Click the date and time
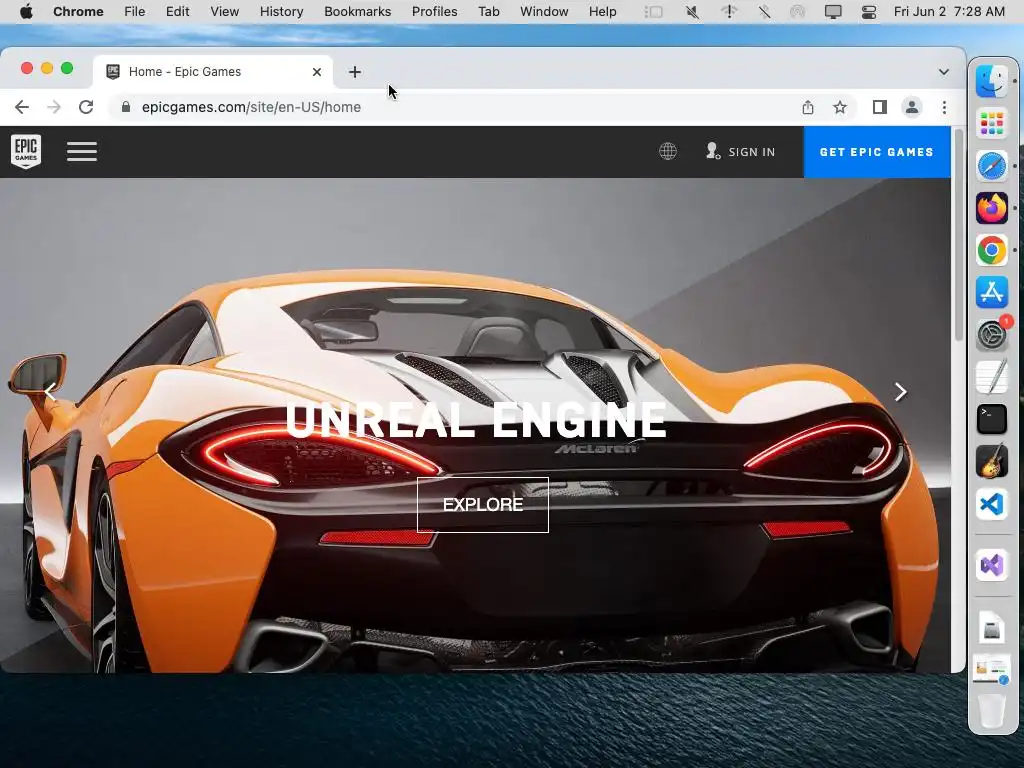1024x768 pixels. point(949,12)
